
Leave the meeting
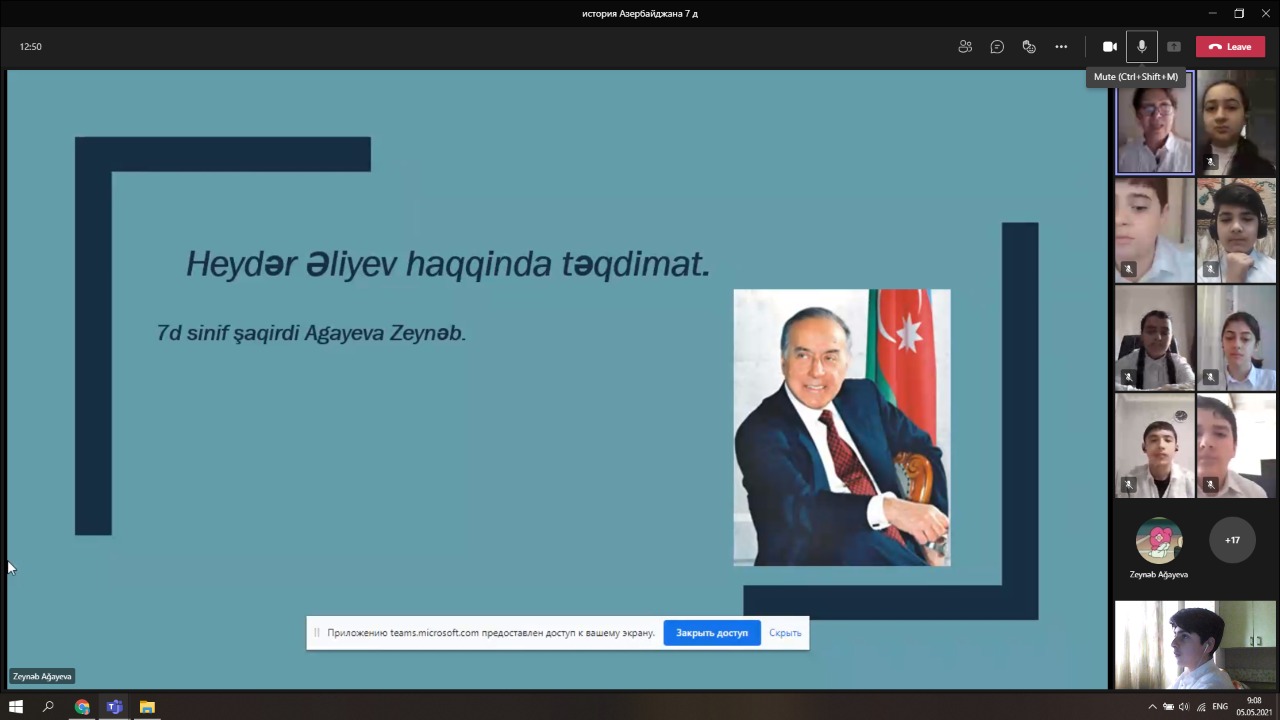click(1230, 47)
